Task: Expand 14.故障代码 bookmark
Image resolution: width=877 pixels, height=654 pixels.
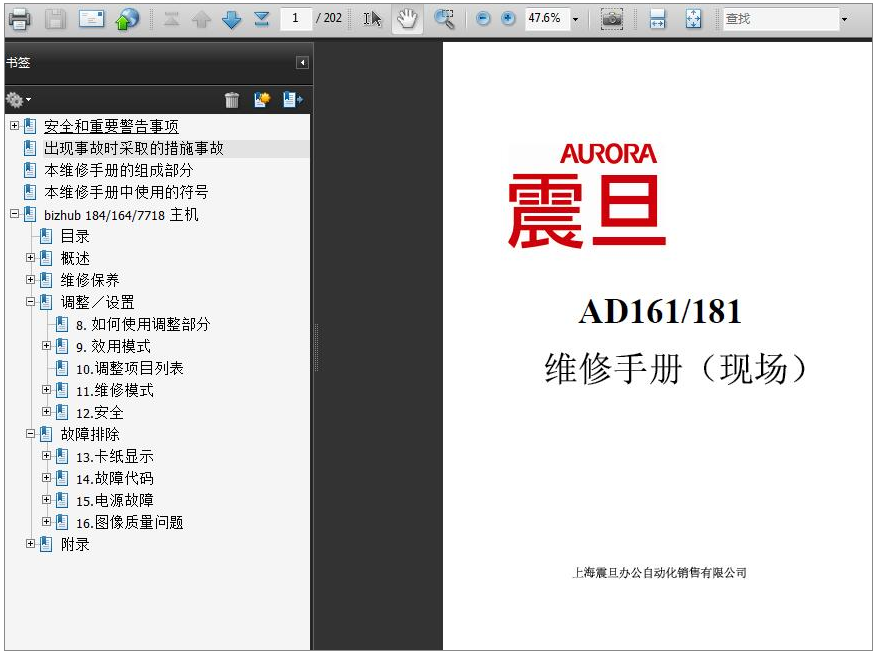Action: click(46, 478)
